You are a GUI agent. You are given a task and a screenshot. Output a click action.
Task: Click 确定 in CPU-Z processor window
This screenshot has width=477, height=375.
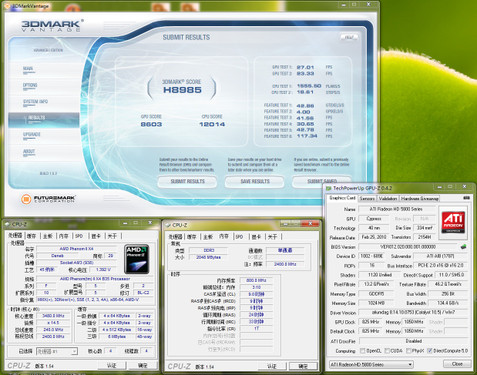(x=143, y=366)
